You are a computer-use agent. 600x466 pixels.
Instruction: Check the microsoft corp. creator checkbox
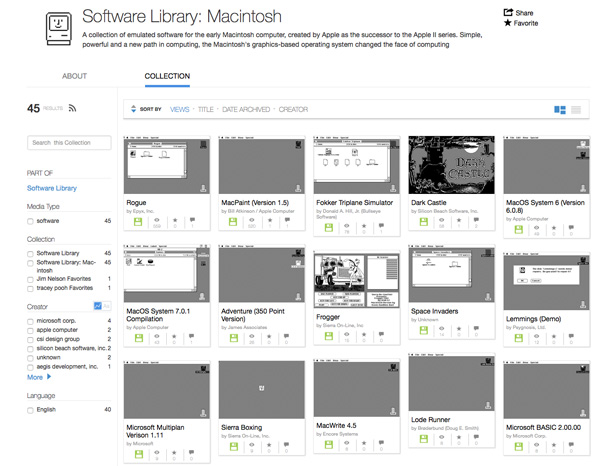click(30, 321)
